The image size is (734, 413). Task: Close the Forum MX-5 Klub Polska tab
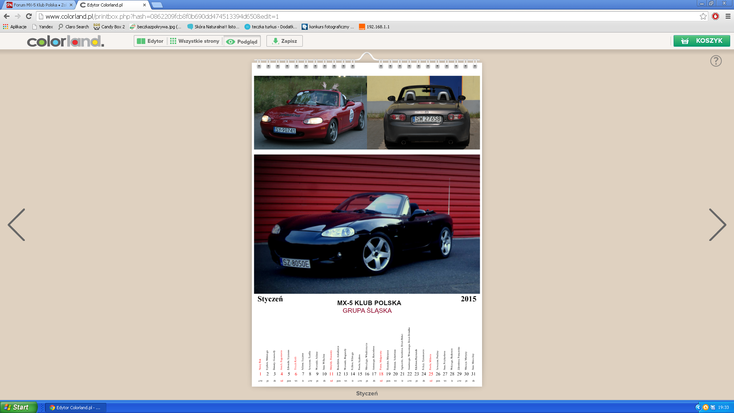71,5
